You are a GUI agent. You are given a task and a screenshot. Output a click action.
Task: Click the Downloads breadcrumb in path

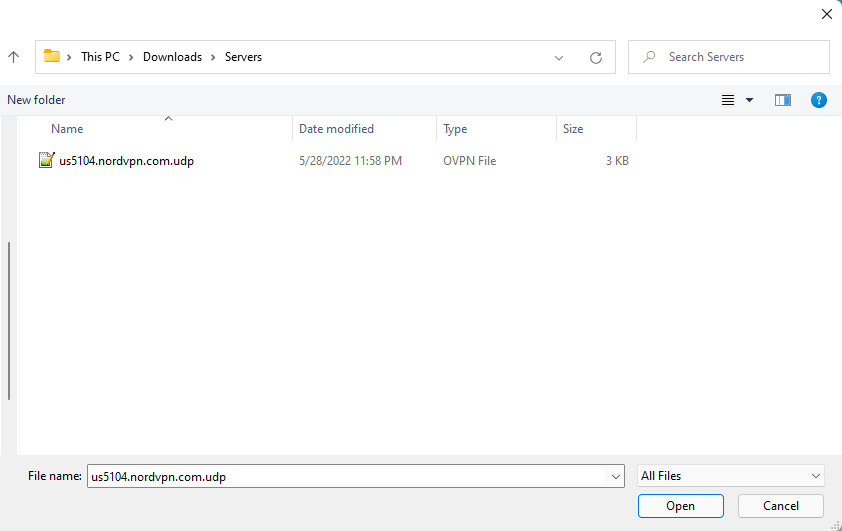coord(172,57)
